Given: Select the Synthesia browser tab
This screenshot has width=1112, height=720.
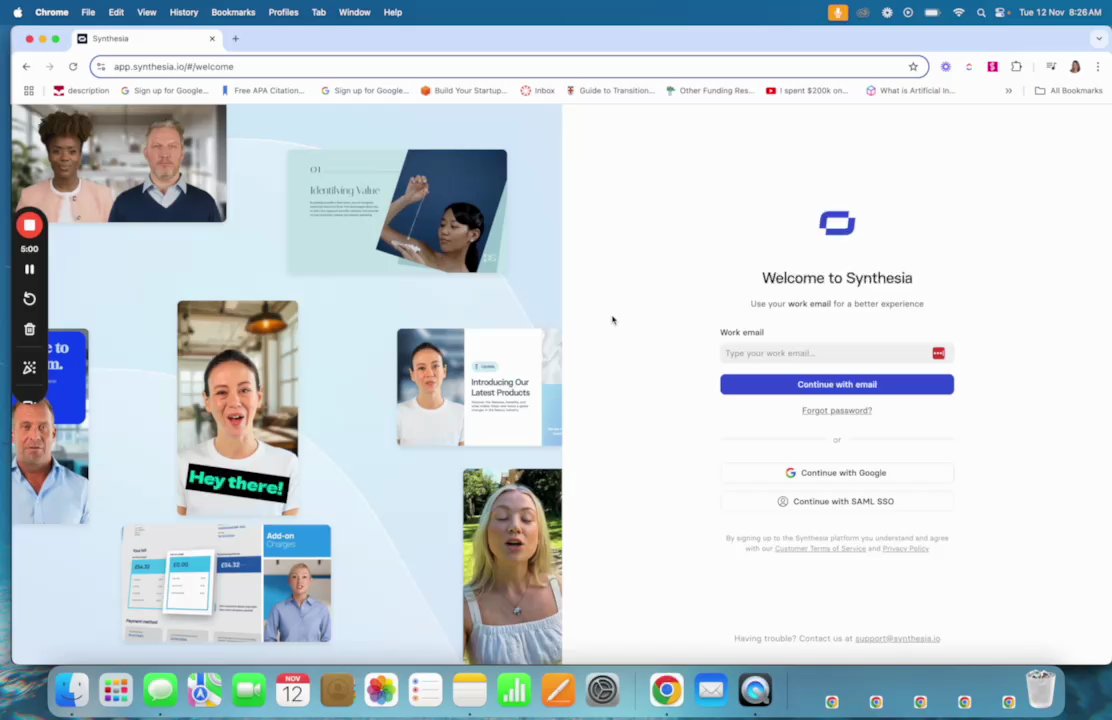Looking at the screenshot, I should coord(146,39).
